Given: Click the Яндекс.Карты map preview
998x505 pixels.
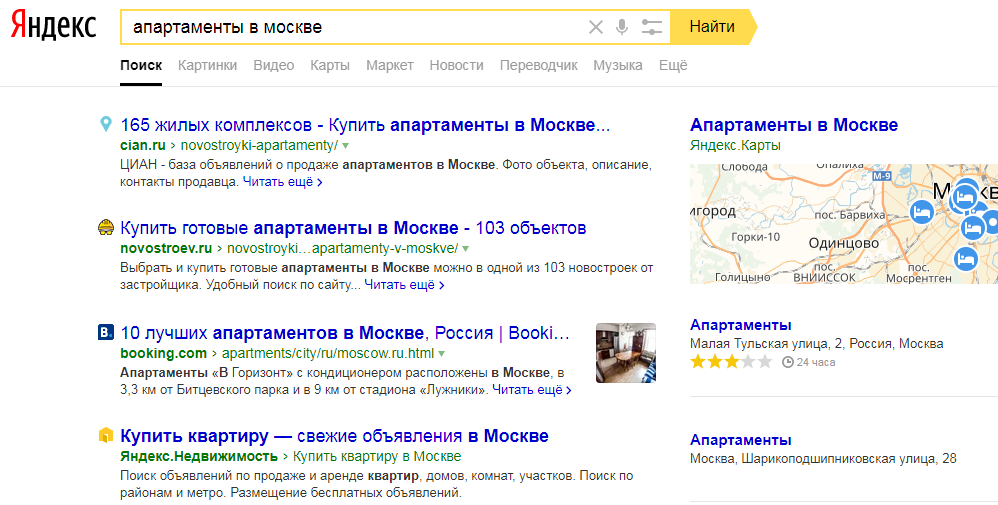Looking at the screenshot, I should [x=844, y=224].
